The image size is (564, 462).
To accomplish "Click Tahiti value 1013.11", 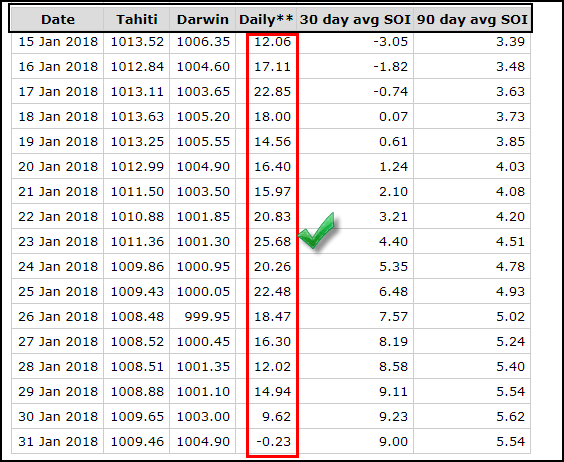I will coord(137,91).
